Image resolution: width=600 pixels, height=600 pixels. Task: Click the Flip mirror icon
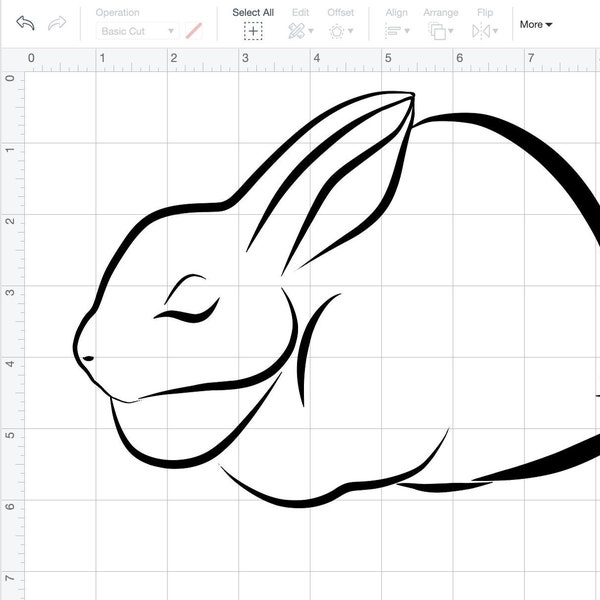click(481, 31)
